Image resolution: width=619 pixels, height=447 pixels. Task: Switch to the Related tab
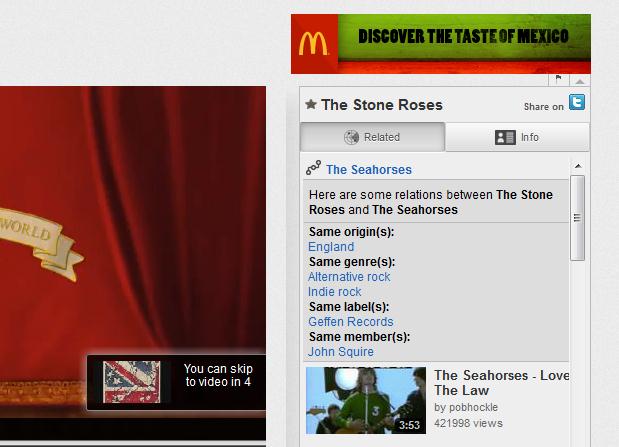click(x=373, y=137)
